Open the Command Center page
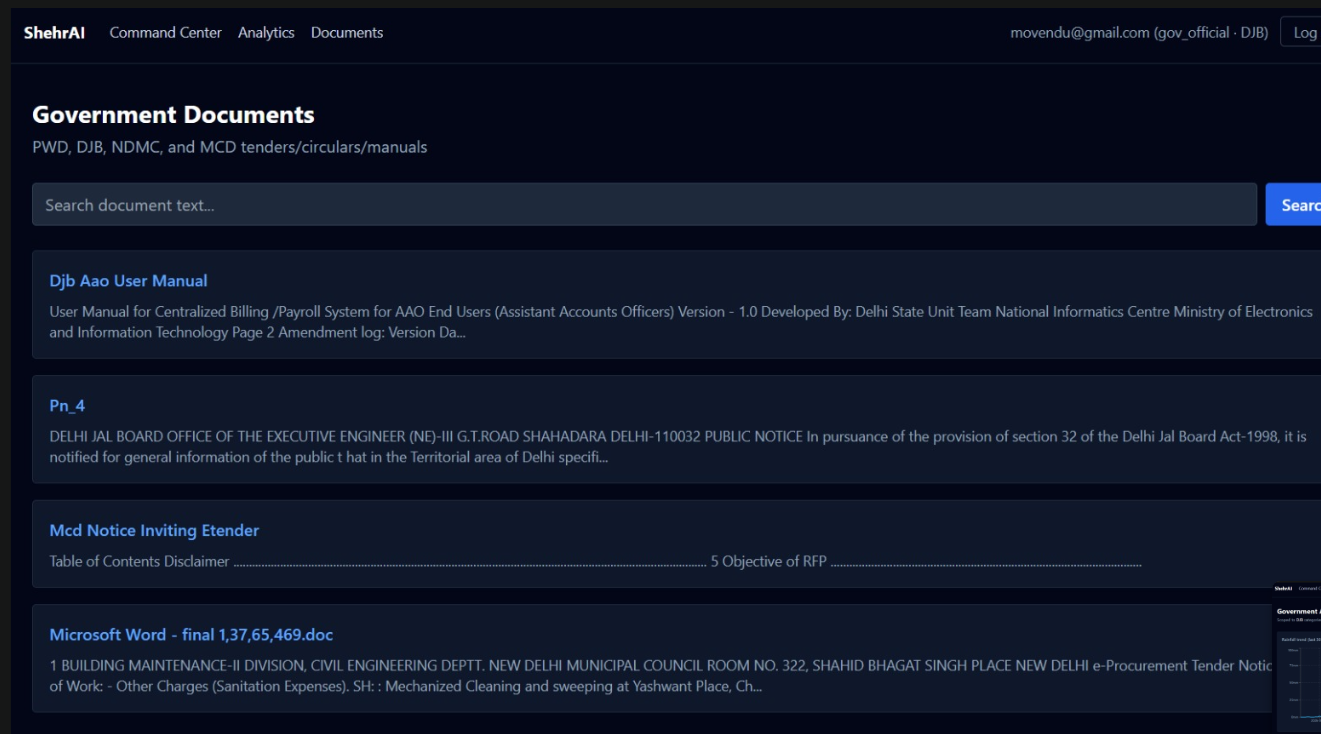Viewport: 1321px width, 734px height. coord(166,33)
